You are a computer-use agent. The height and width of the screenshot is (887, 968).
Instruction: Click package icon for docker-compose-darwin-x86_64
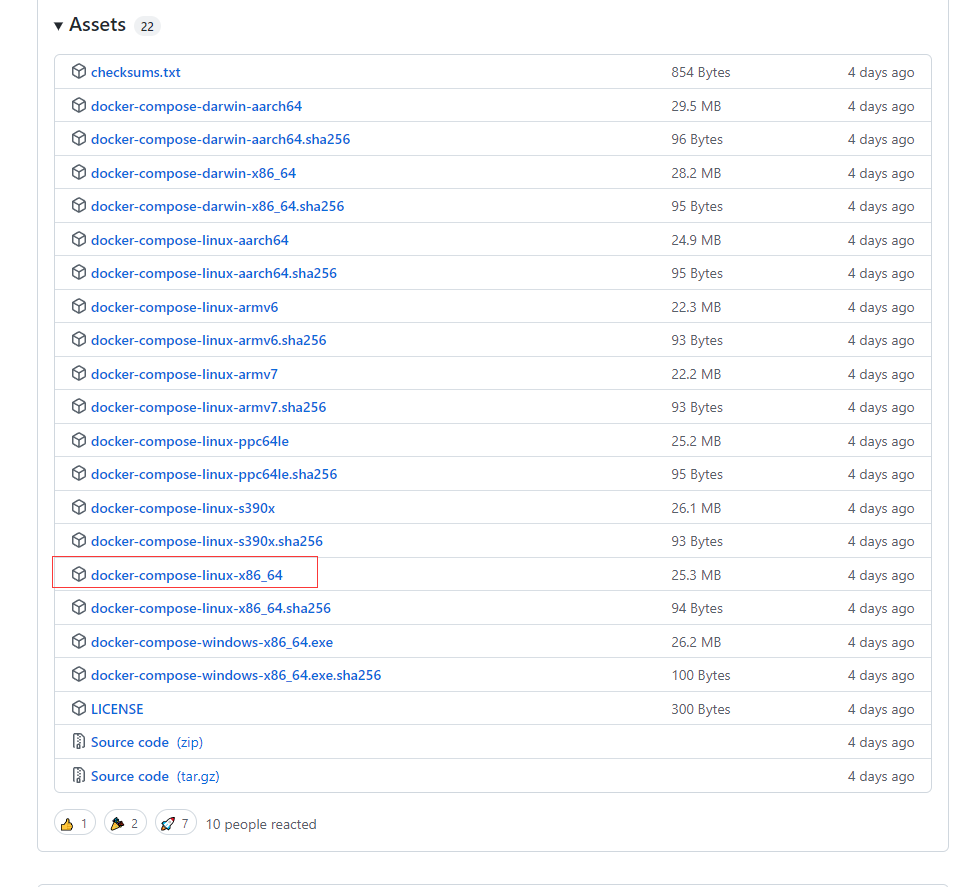tap(78, 172)
